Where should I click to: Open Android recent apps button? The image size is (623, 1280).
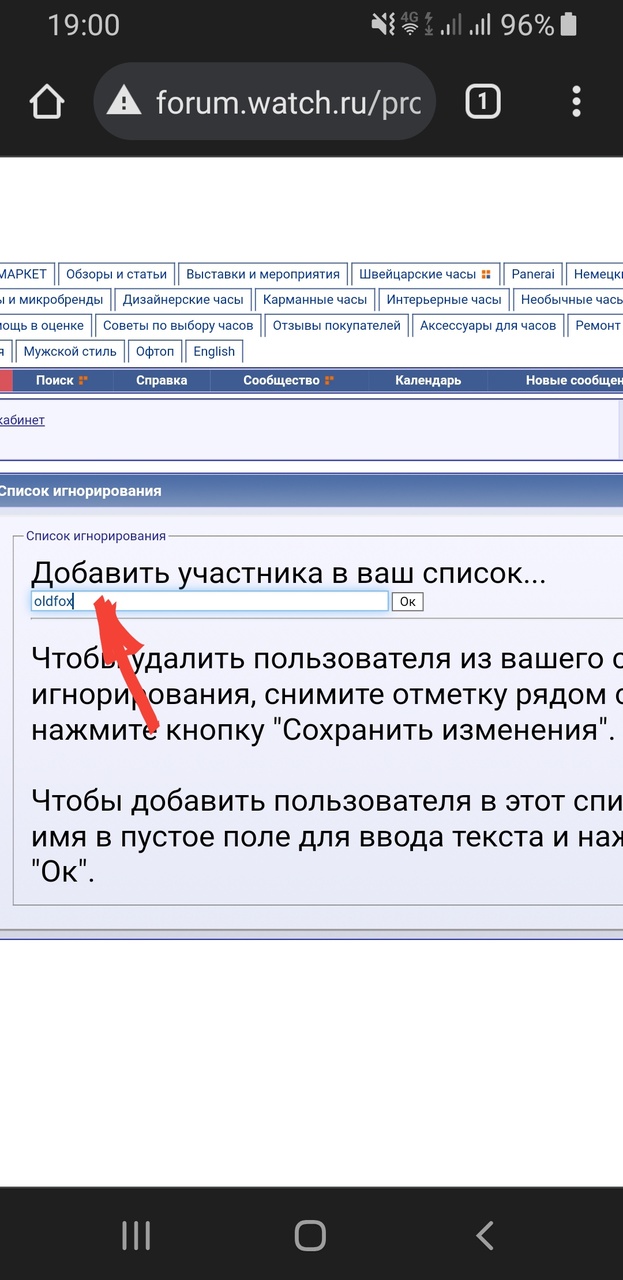[135, 1235]
